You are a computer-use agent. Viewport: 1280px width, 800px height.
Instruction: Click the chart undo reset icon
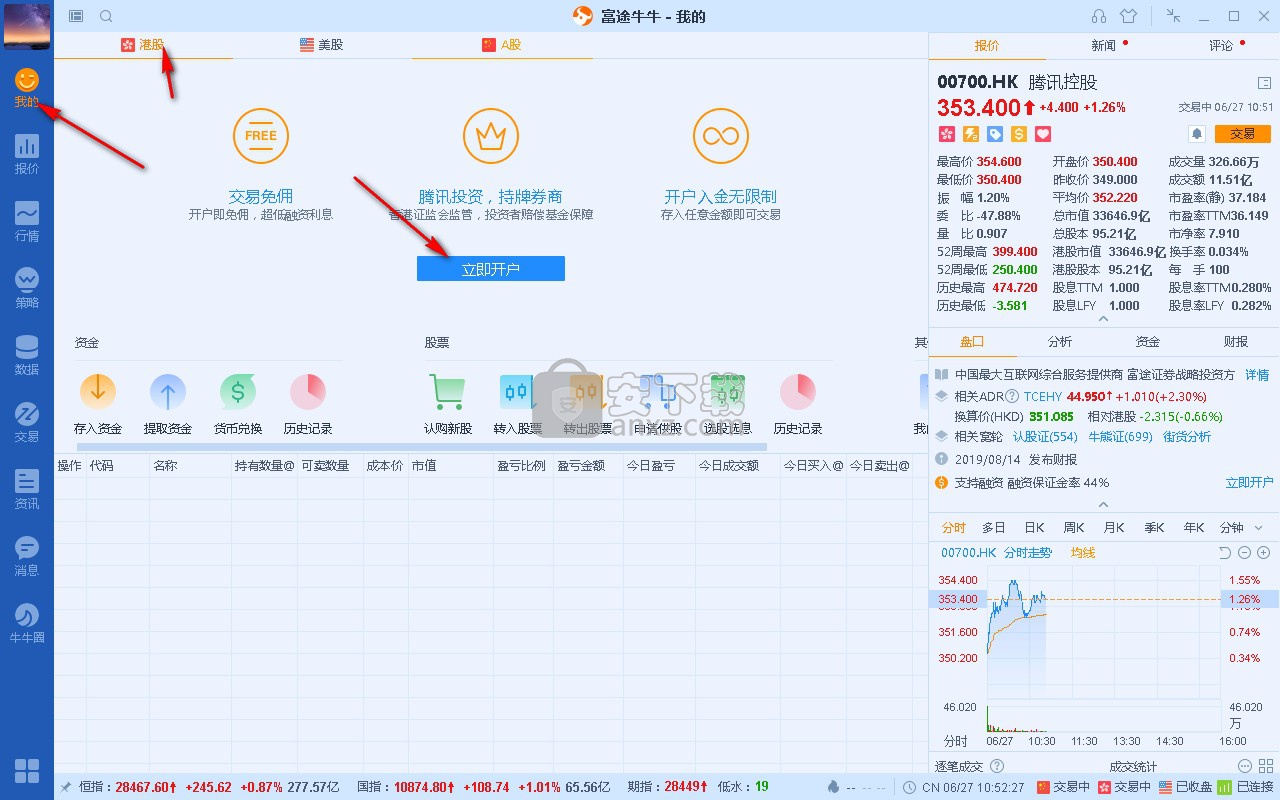1225,553
